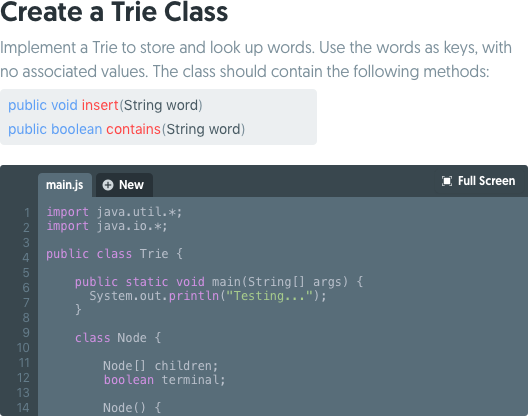This screenshot has height=416, width=528.
Task: Click the plus icon on New tab
Action: click(x=108, y=185)
